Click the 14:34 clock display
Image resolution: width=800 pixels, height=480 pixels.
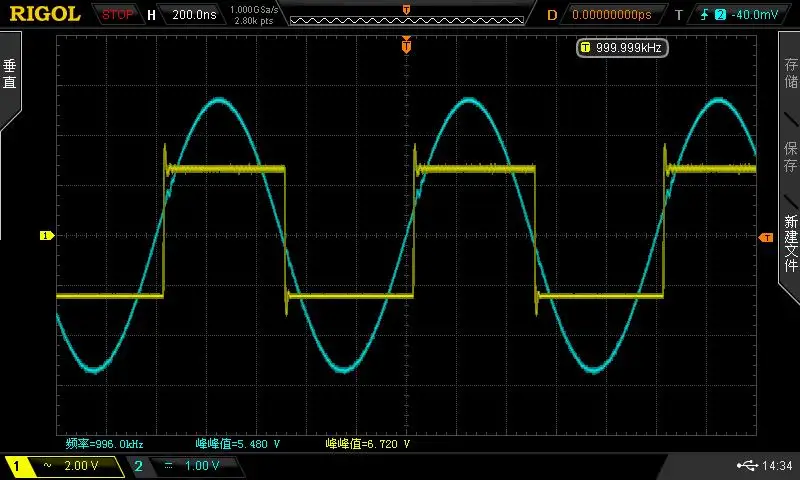pos(777,466)
